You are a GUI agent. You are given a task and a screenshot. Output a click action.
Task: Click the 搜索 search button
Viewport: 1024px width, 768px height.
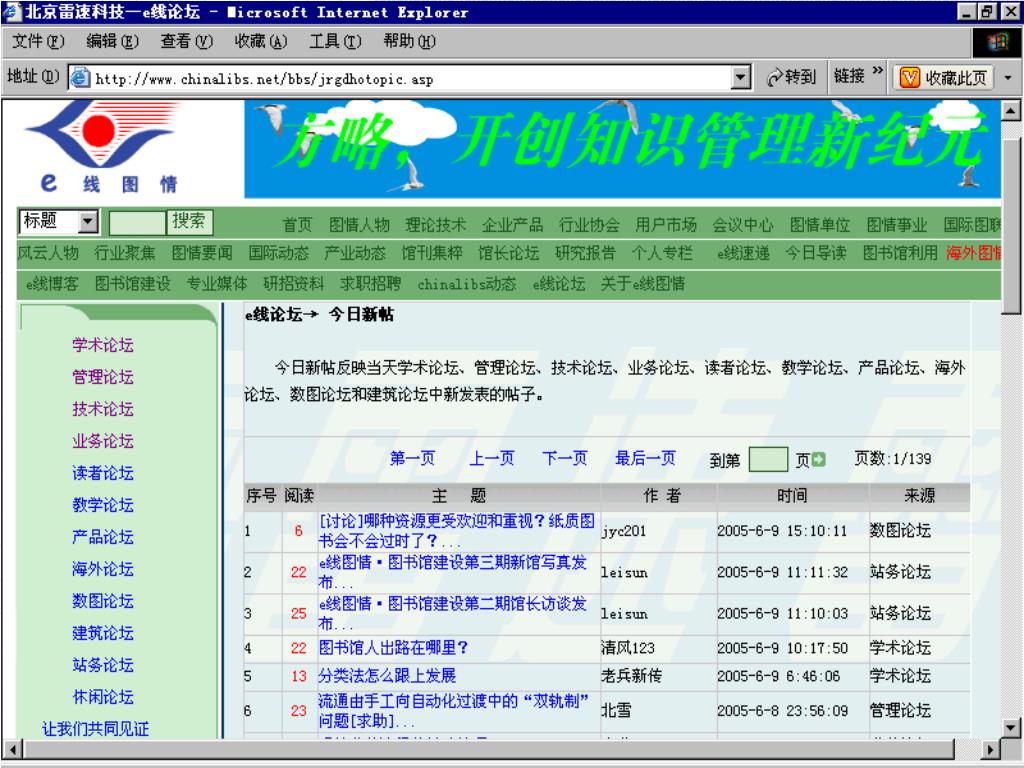point(189,221)
